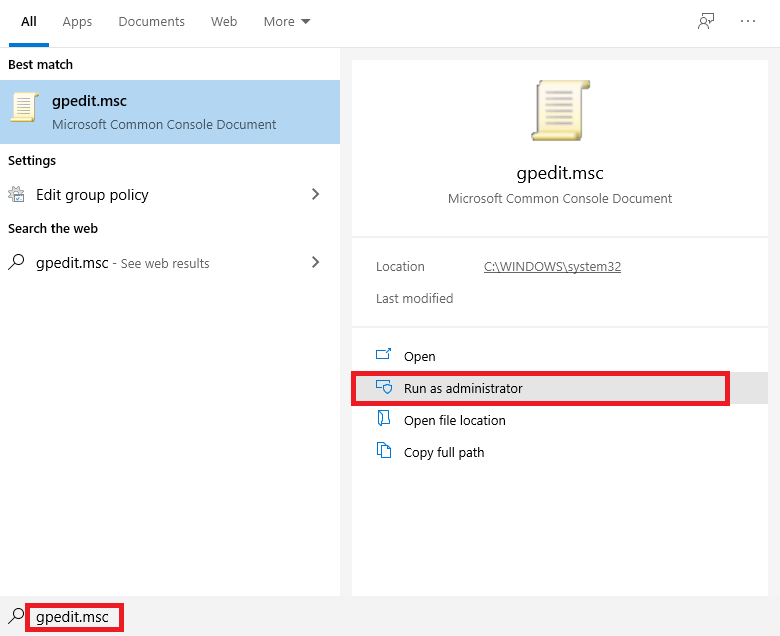Switch to the Apps tab
The height and width of the screenshot is (636, 780).
tap(77, 22)
